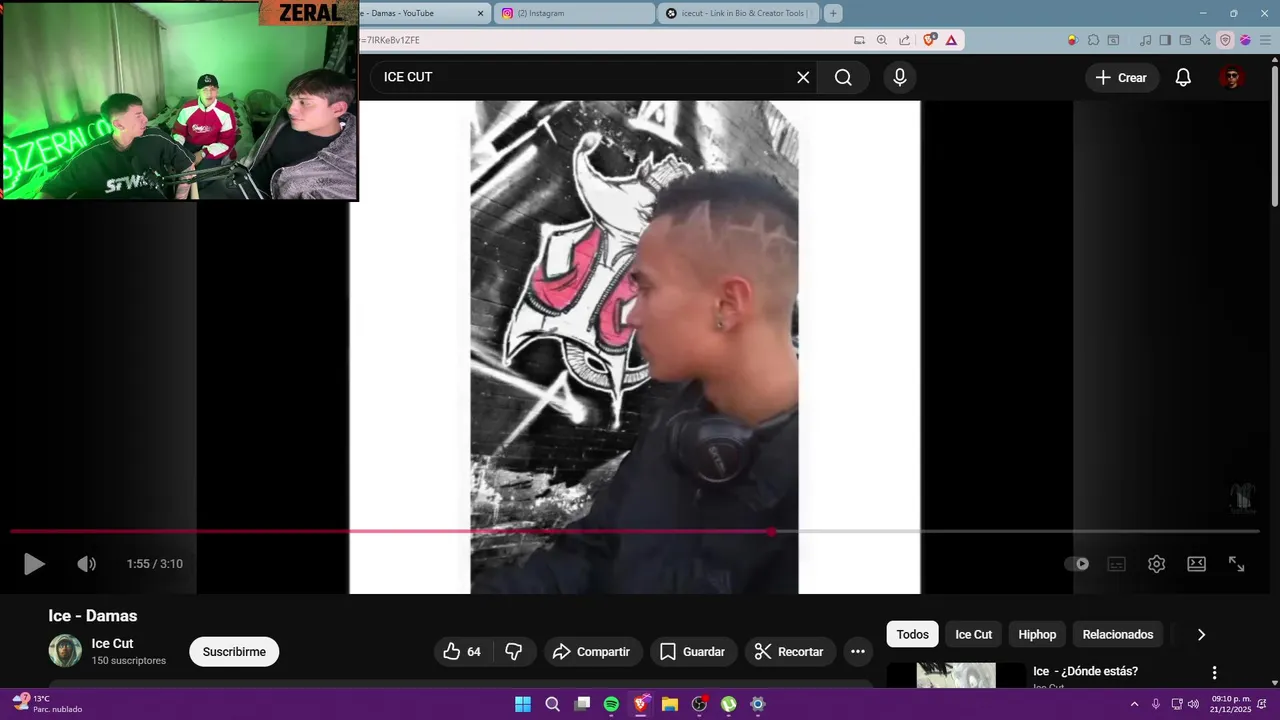Open the Ice Cut channel name link

pyautogui.click(x=112, y=644)
